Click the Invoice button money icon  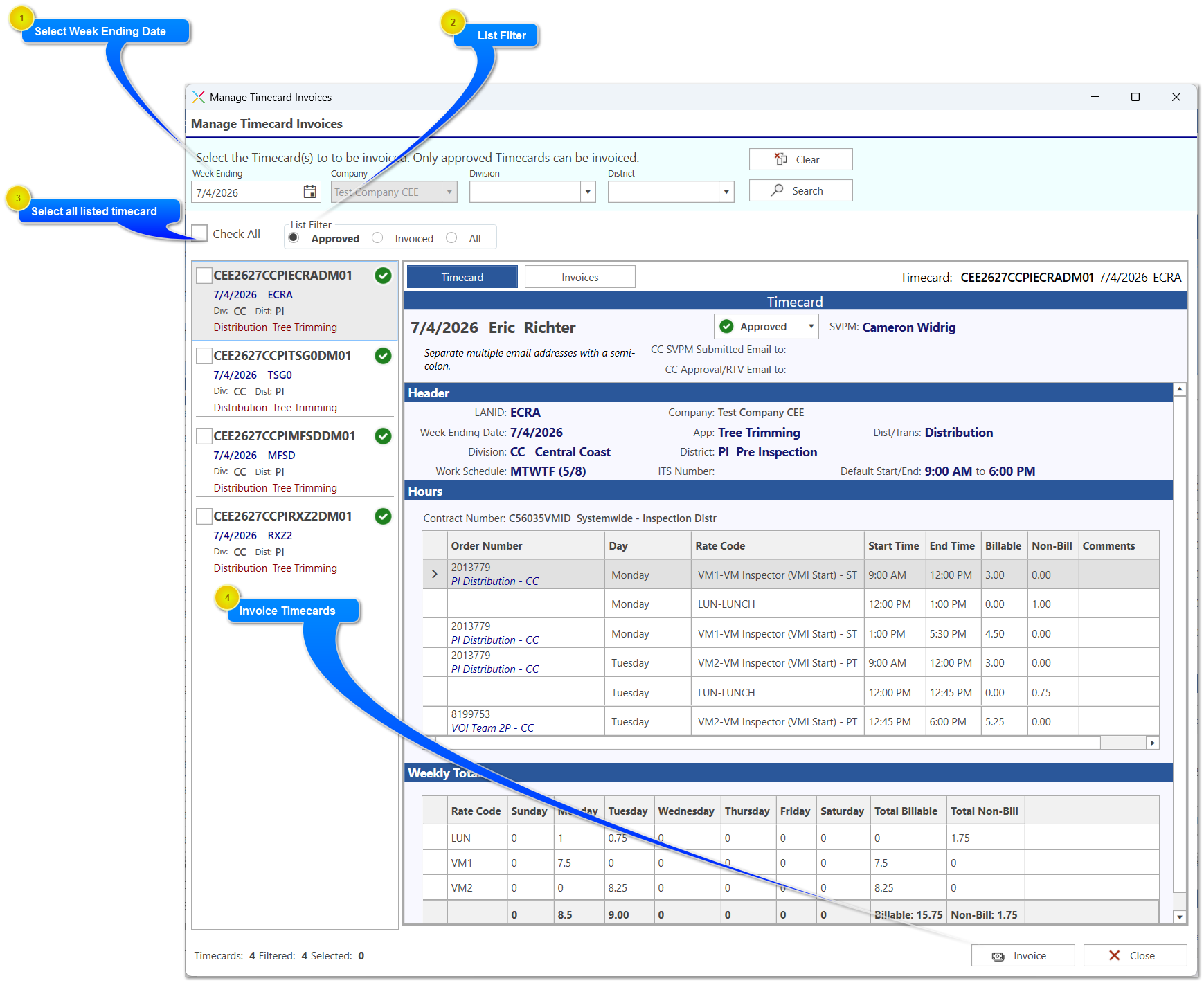click(x=998, y=956)
